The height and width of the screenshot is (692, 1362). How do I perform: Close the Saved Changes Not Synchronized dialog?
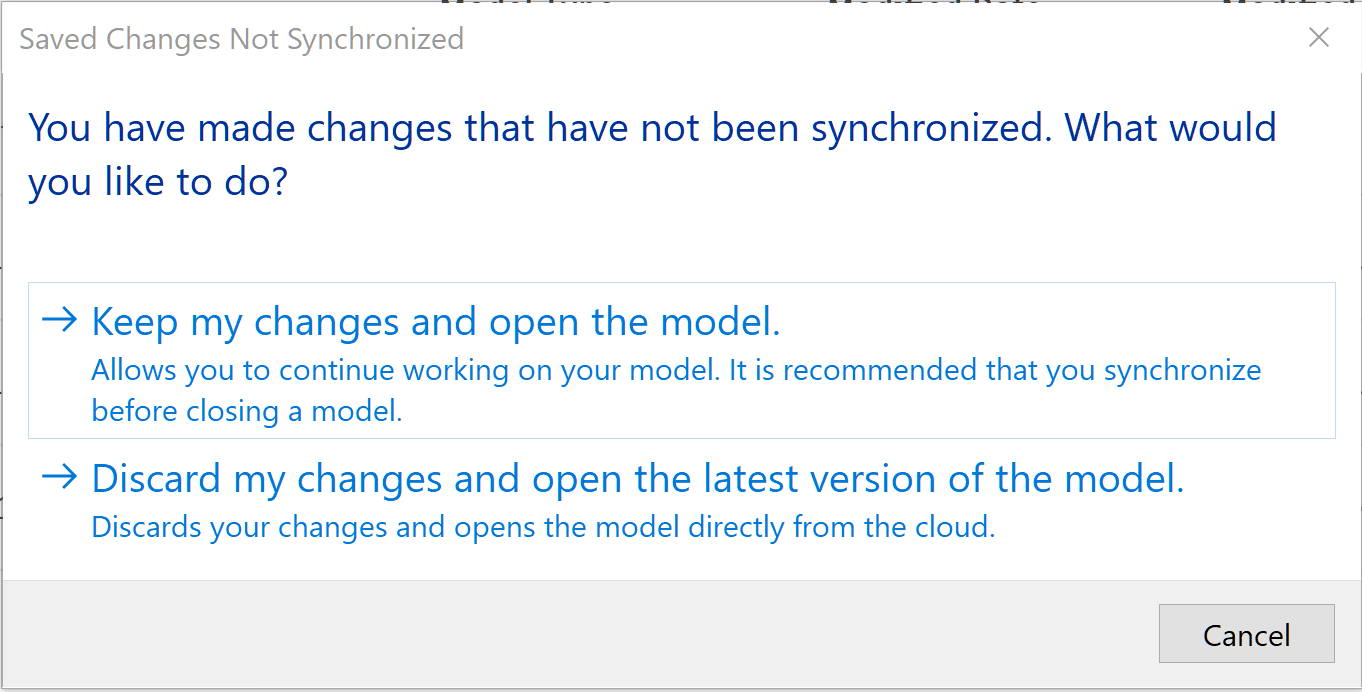point(1319,38)
